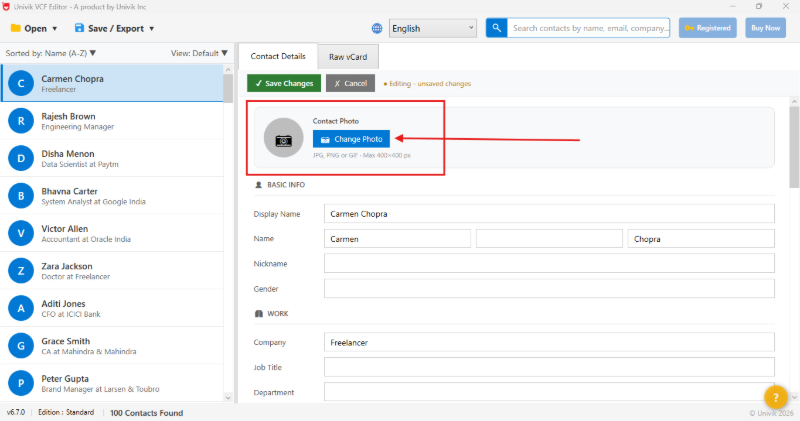Click Peter Gupta's P avatar

click(21, 383)
